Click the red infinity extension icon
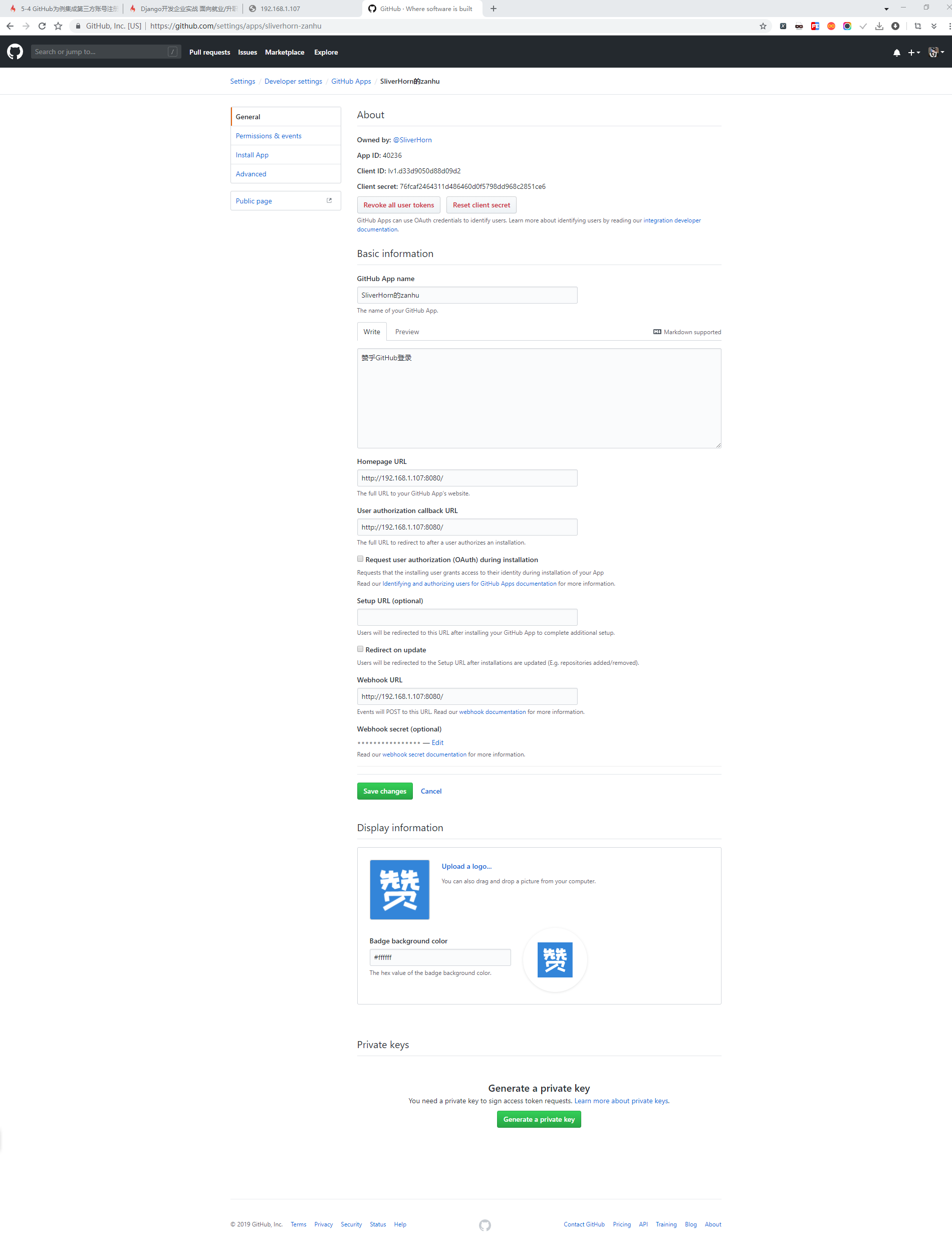This screenshot has height=1255, width=952. pos(831,26)
